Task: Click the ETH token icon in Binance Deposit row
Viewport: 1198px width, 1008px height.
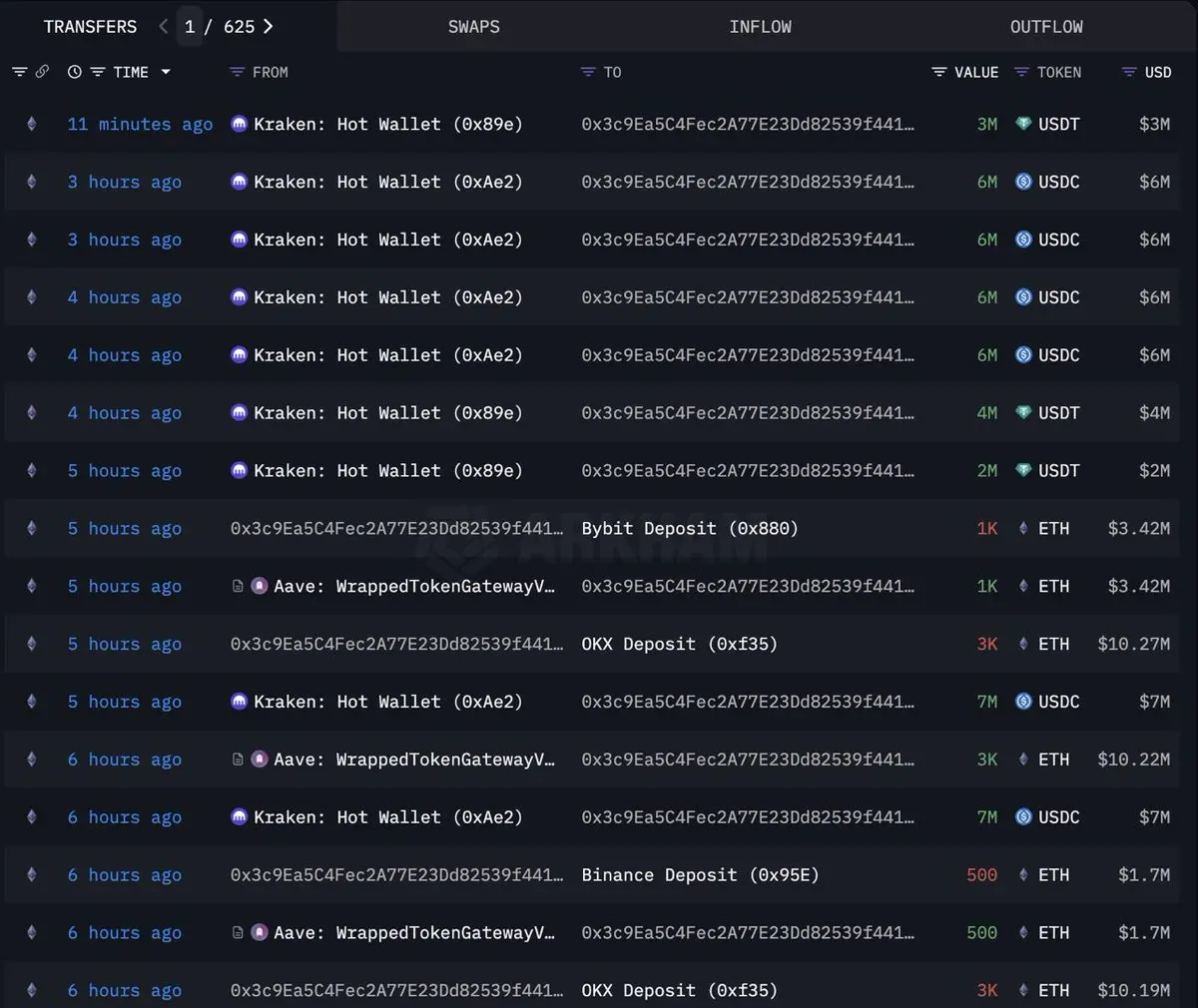Action: click(x=1023, y=874)
